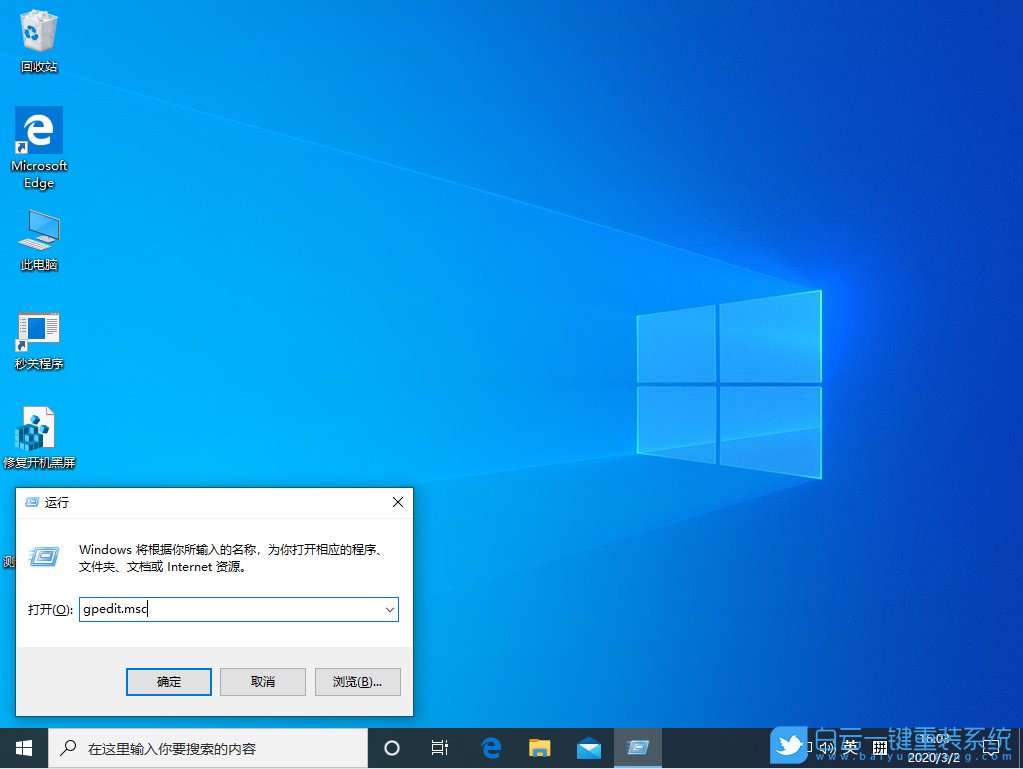Viewport: 1023px width, 769px height.
Task: Toggle the 英 input language indicator
Action: [x=851, y=747]
